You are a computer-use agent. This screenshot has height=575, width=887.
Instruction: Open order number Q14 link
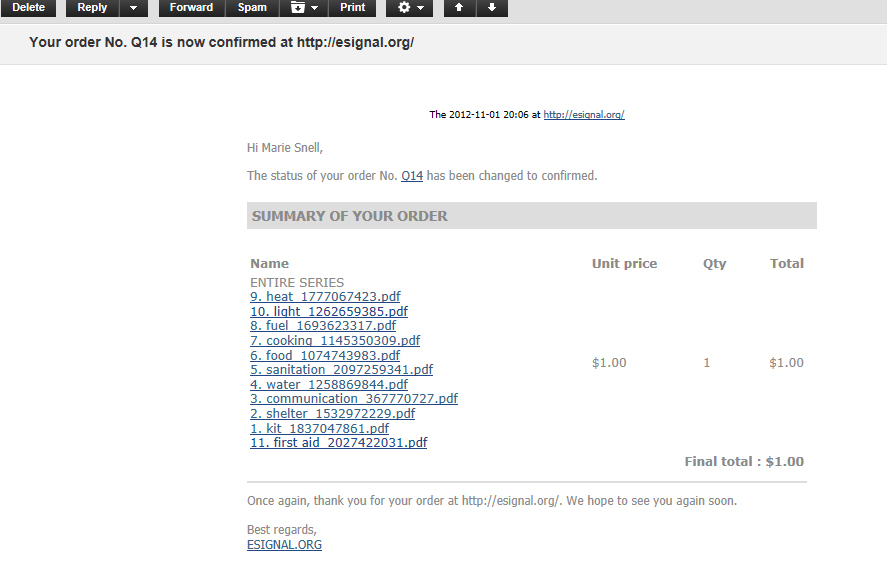coord(412,176)
